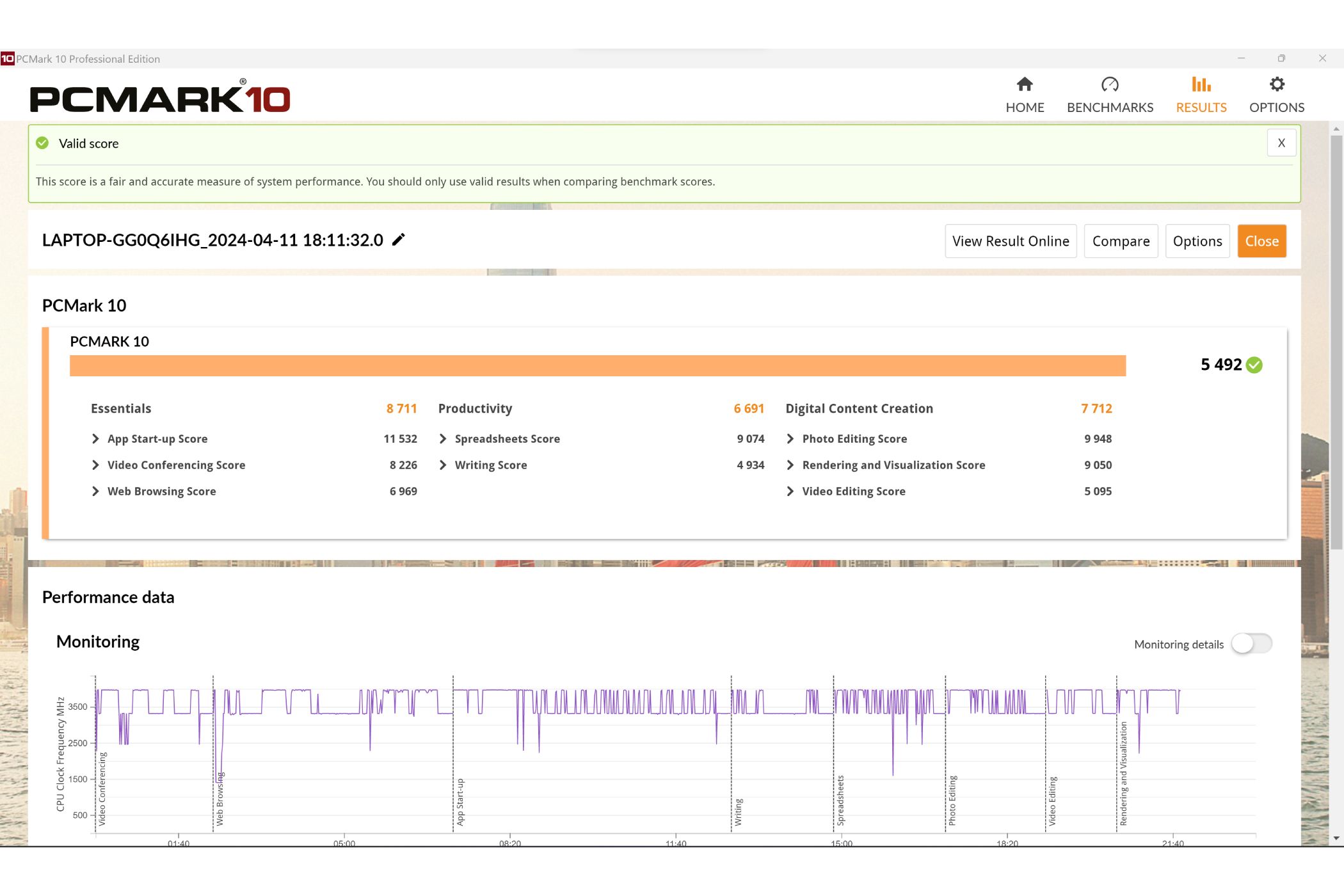1344x896 pixels.
Task: Expand Web Browsing Score row
Action: pyautogui.click(x=95, y=492)
